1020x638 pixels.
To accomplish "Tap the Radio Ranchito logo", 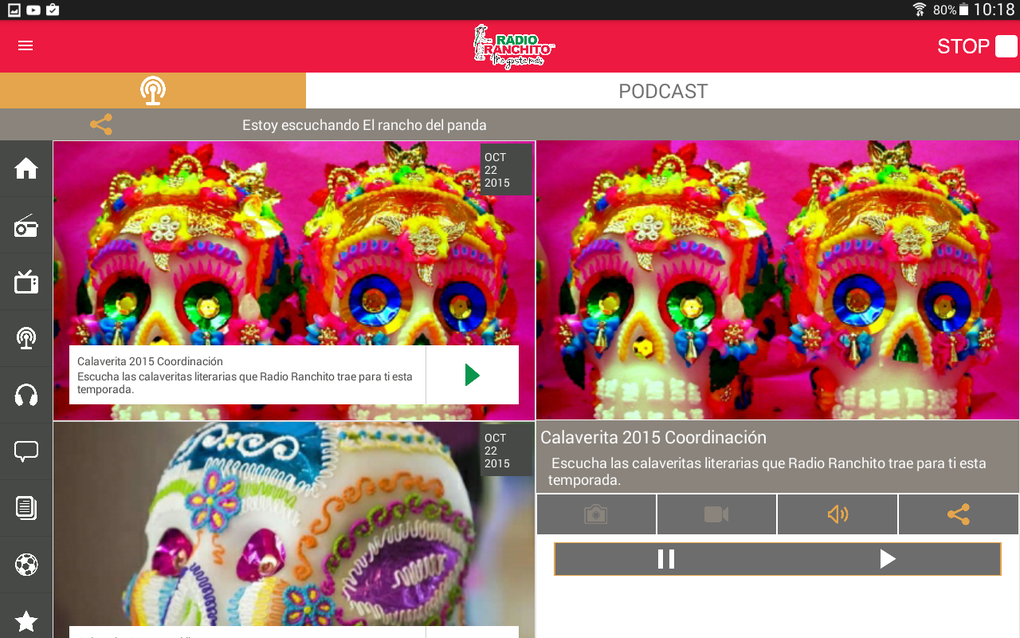I will (513, 46).
